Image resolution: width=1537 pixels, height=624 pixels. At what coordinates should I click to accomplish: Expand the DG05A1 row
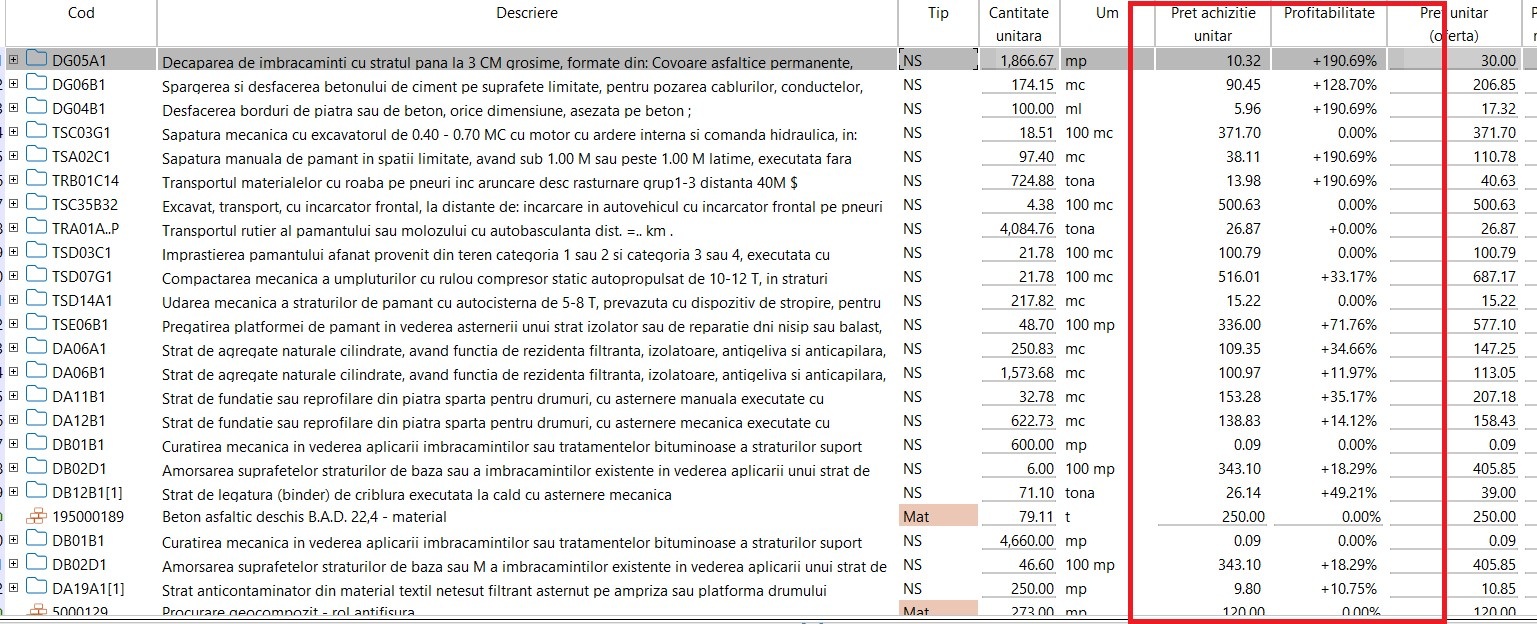(x=13, y=60)
